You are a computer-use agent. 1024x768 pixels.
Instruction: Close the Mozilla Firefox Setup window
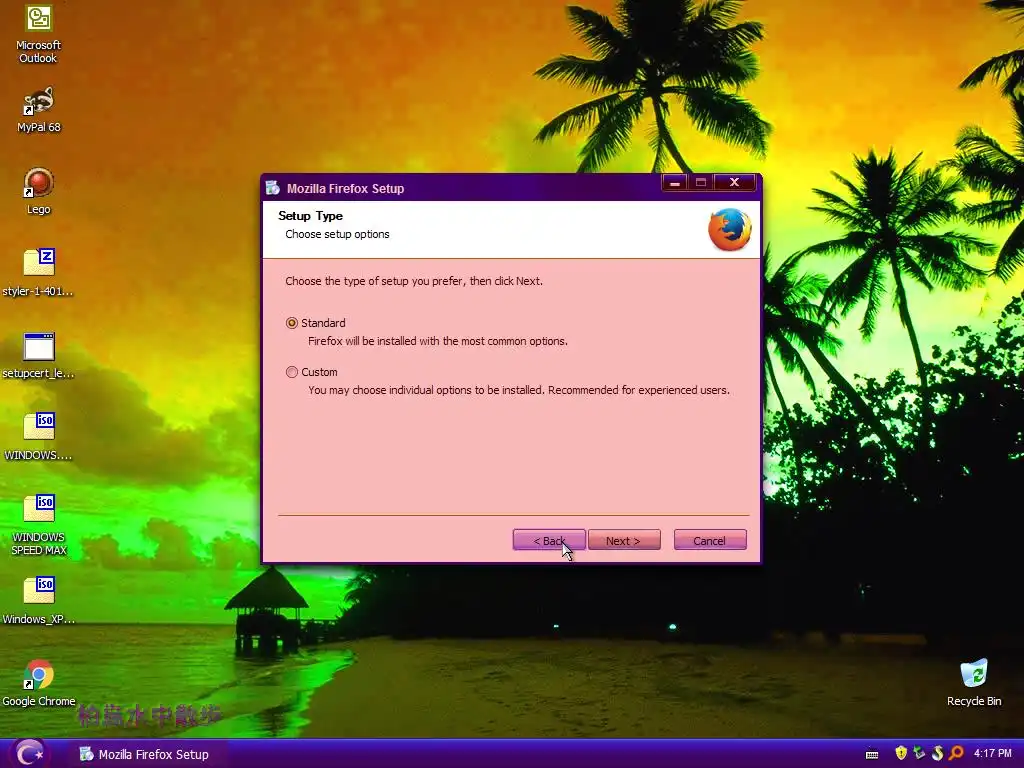pos(734,182)
